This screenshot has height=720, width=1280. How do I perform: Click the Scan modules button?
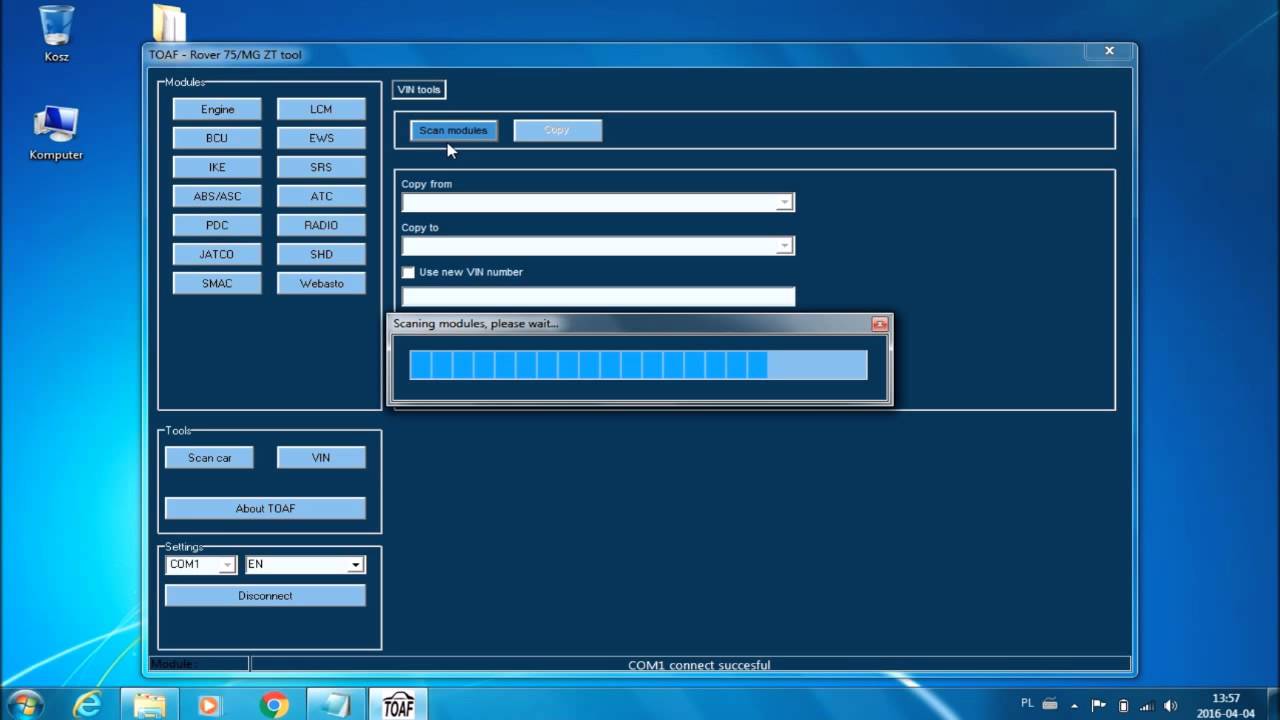point(453,130)
